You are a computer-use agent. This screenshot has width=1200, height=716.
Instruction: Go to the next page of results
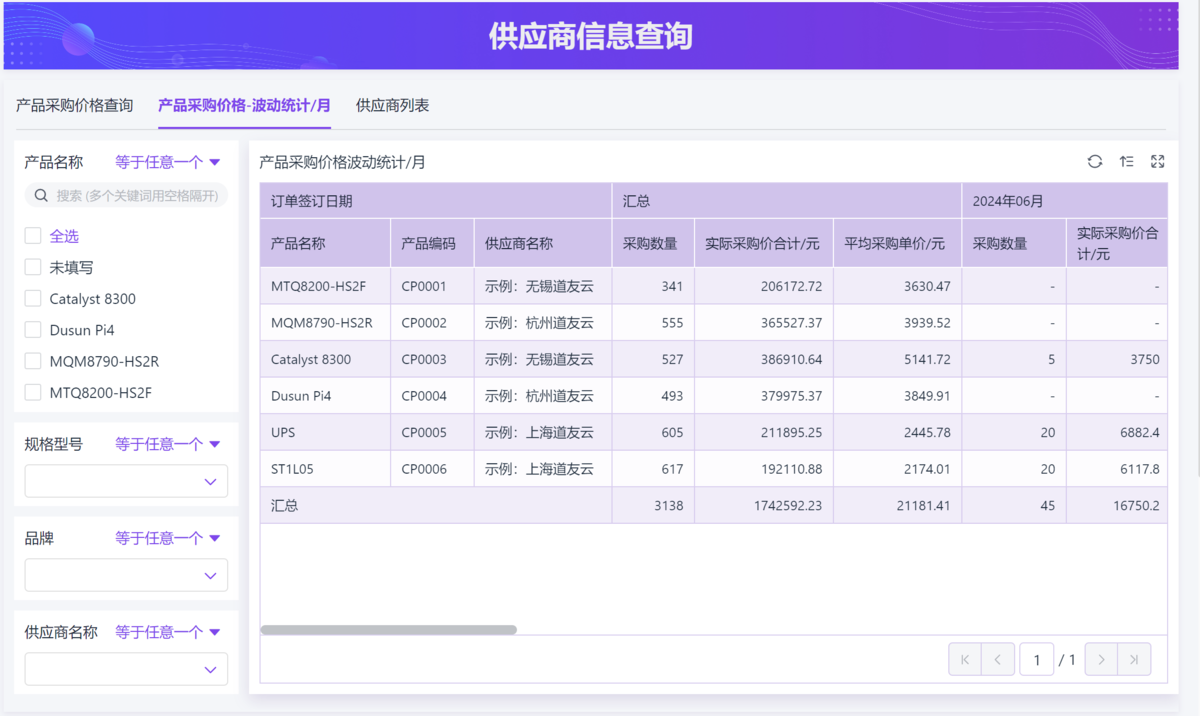[x=1101, y=660]
